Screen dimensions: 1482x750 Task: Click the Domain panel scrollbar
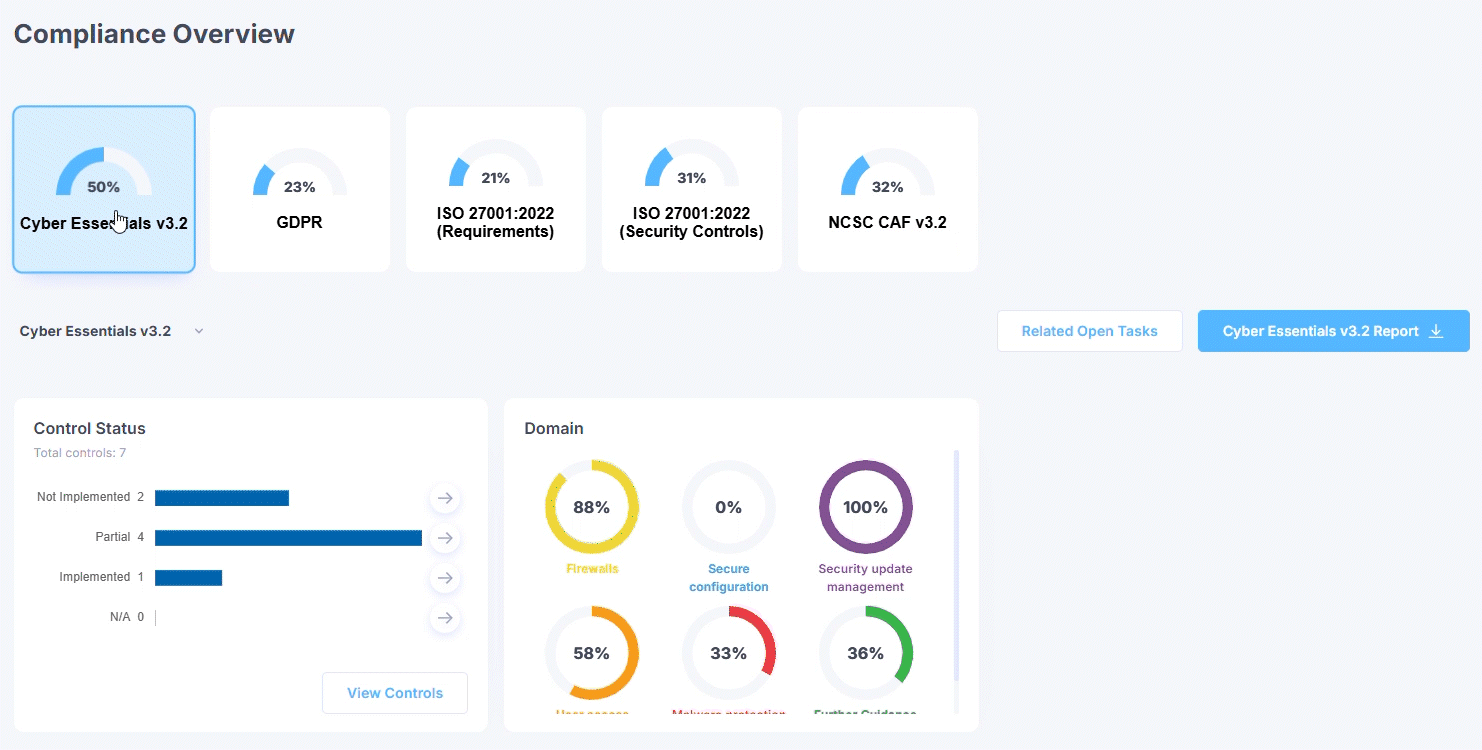point(957,565)
